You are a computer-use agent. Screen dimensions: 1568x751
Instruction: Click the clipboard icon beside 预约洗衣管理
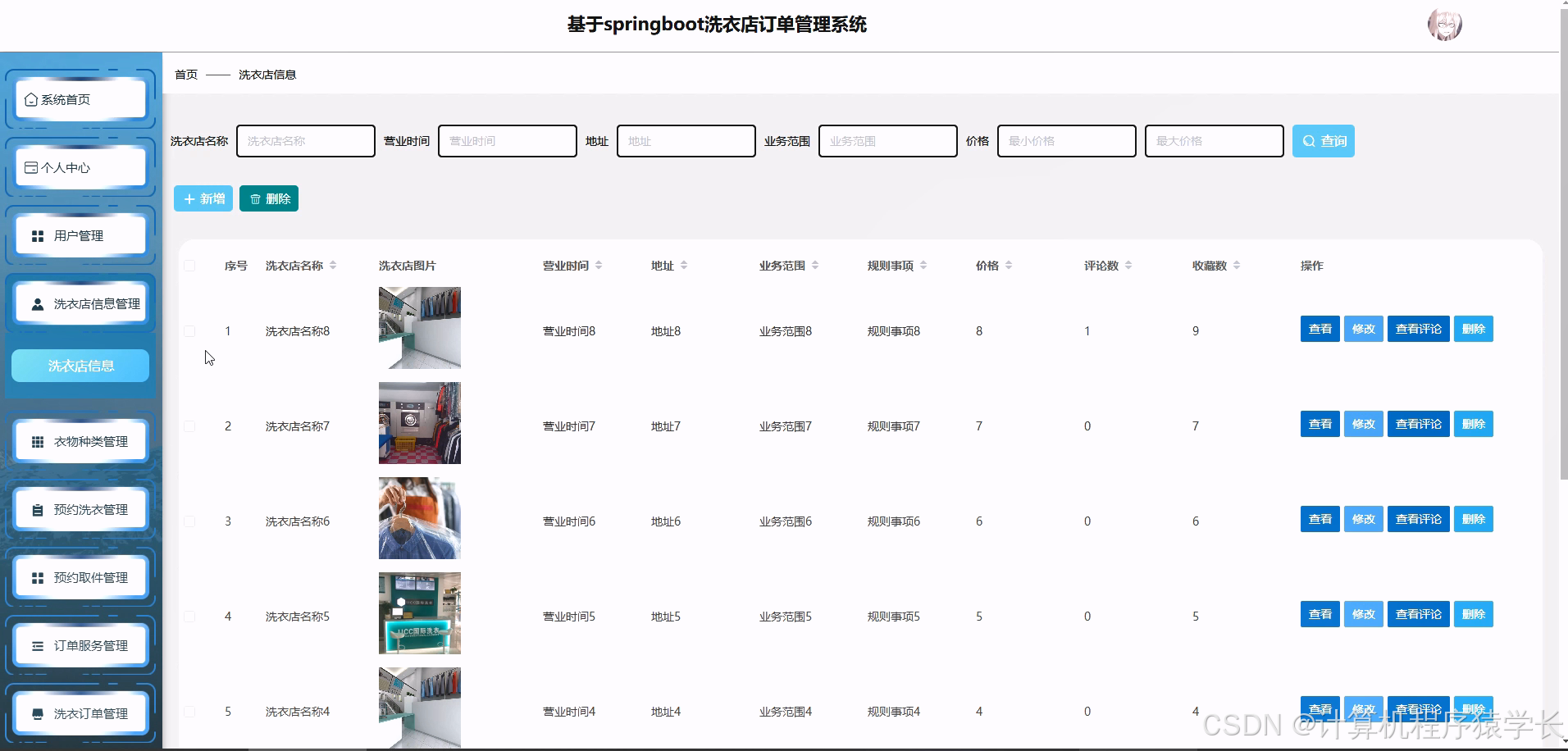click(38, 510)
